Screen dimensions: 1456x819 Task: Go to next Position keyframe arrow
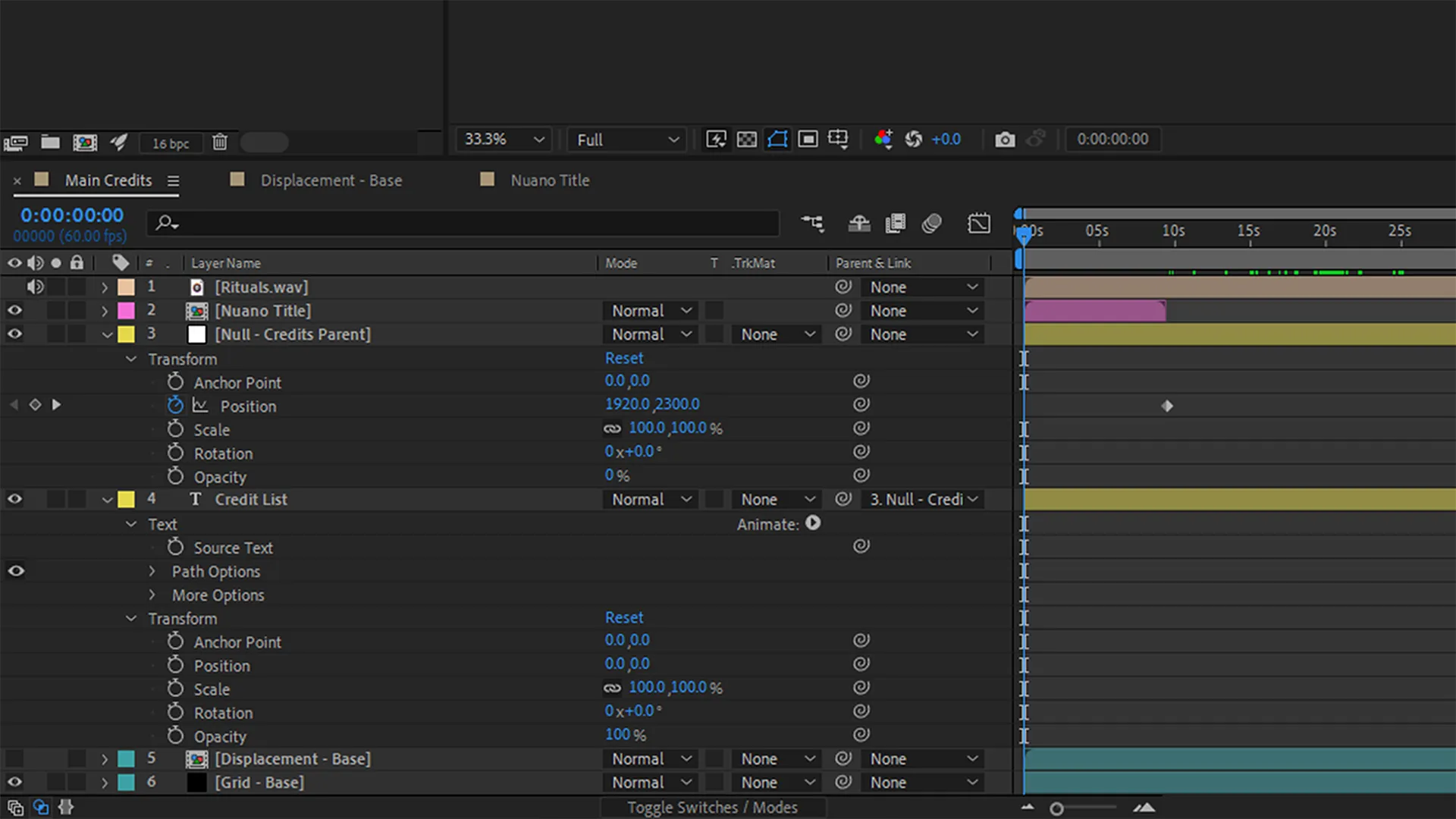pyautogui.click(x=56, y=405)
